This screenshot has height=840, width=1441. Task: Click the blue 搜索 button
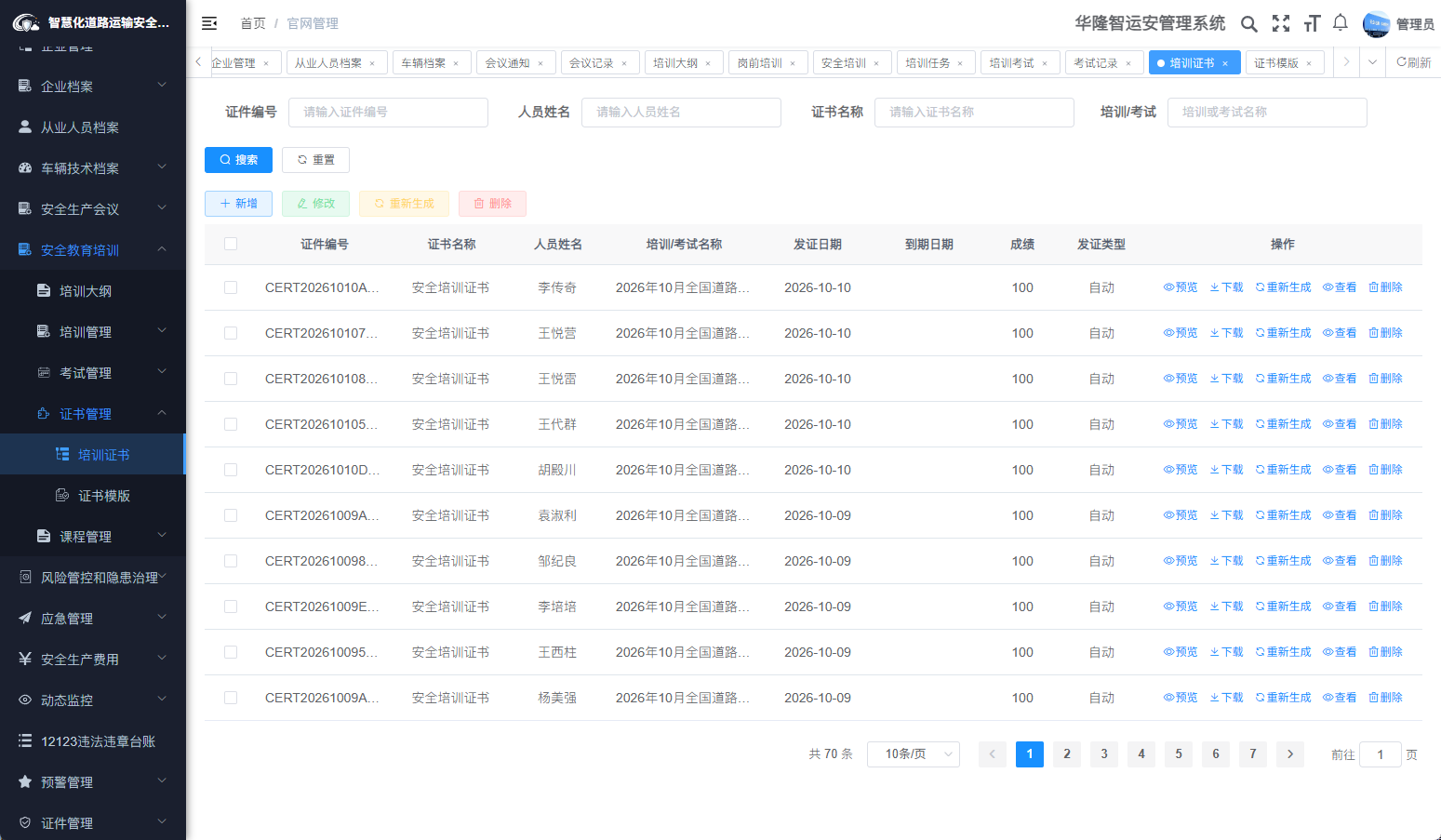pos(238,160)
